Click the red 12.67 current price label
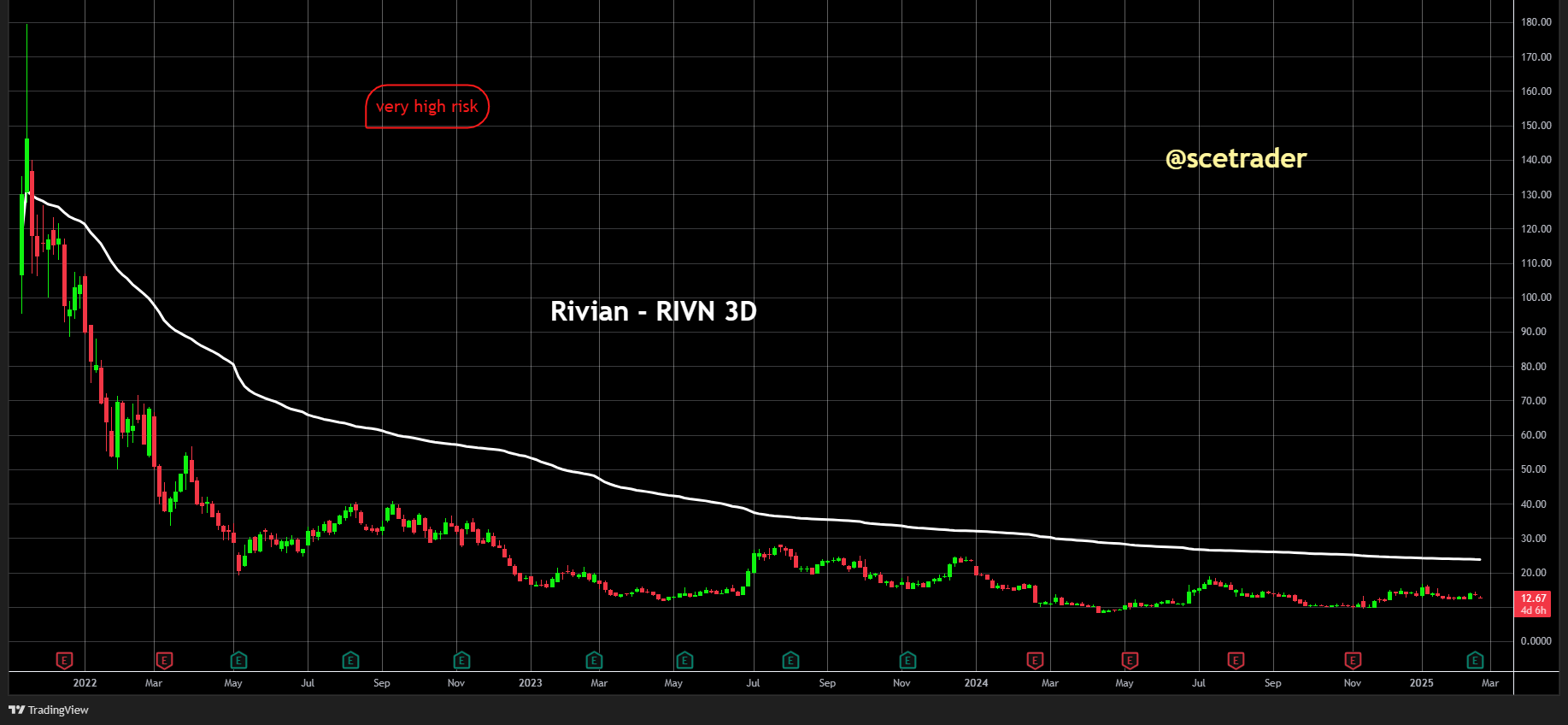Screen dimensions: 1568x725 (1534, 604)
